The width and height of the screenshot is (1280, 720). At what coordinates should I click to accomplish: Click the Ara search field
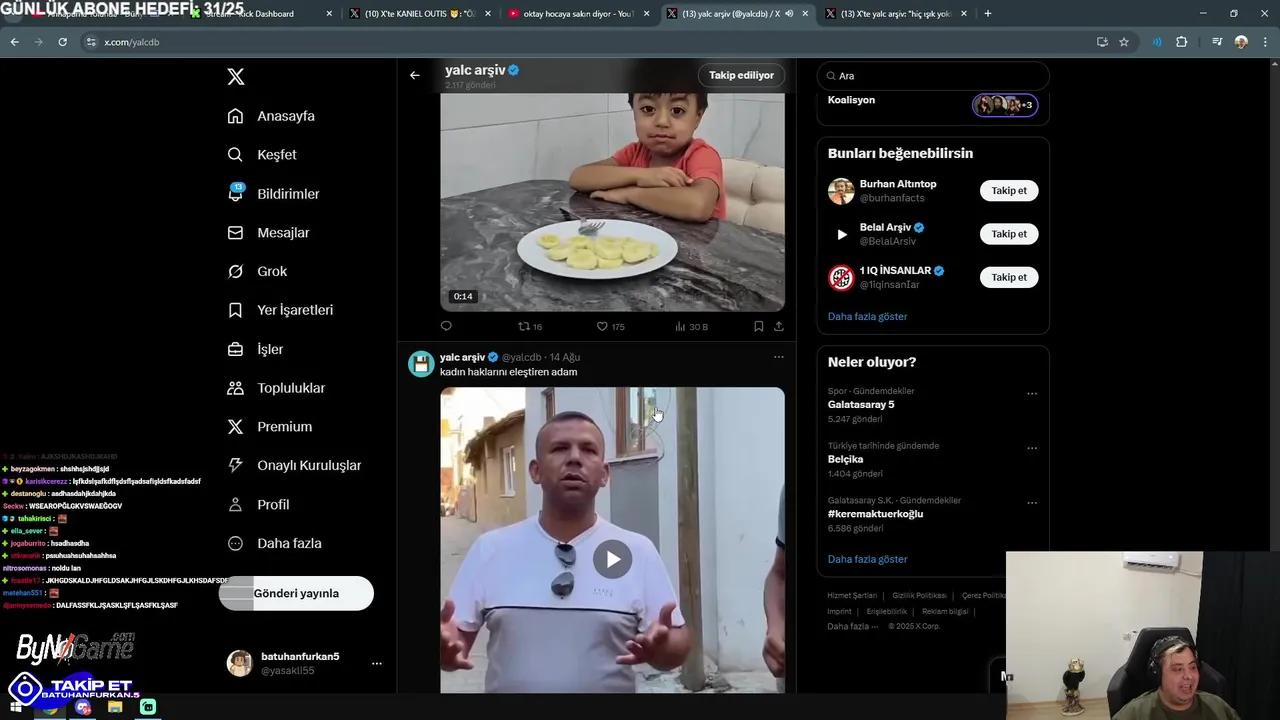(x=933, y=76)
